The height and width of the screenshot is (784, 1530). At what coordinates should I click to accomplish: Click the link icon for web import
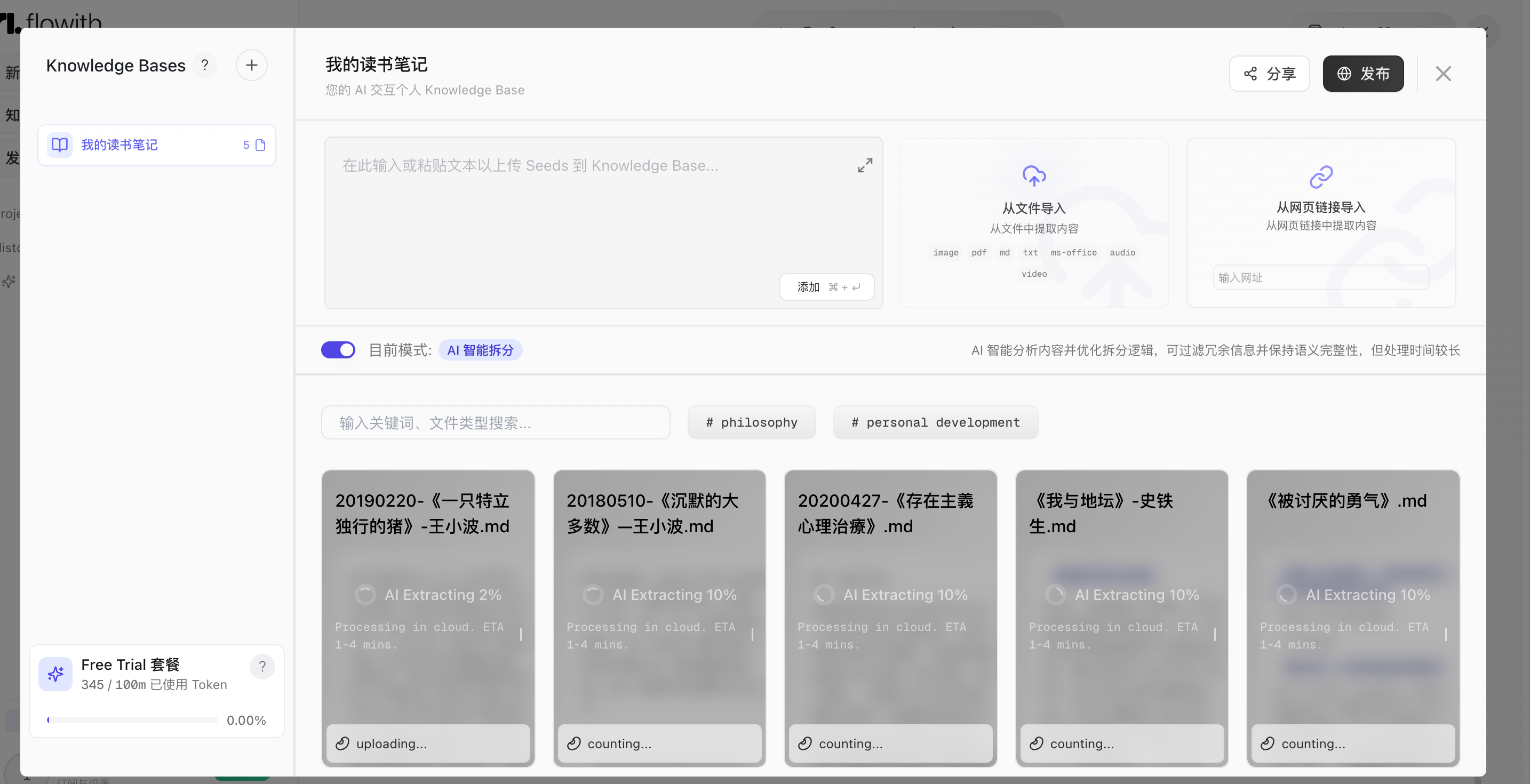pos(1321,177)
